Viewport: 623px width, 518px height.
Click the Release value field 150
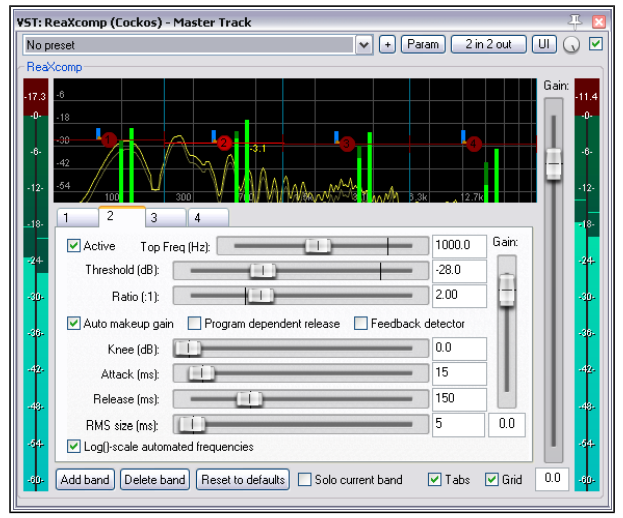[x=459, y=399]
